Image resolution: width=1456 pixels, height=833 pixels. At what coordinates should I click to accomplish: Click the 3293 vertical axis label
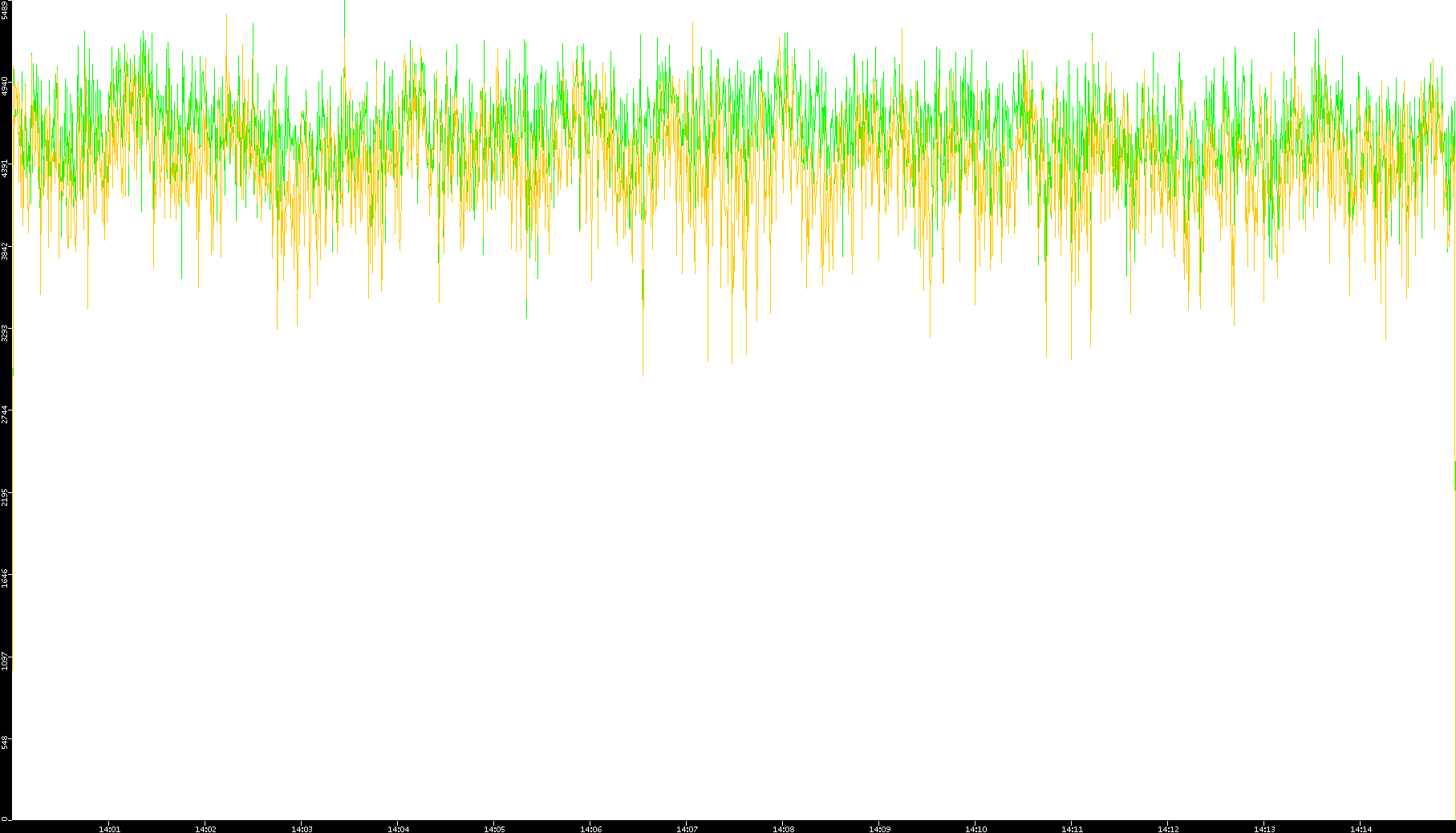coord(5,333)
